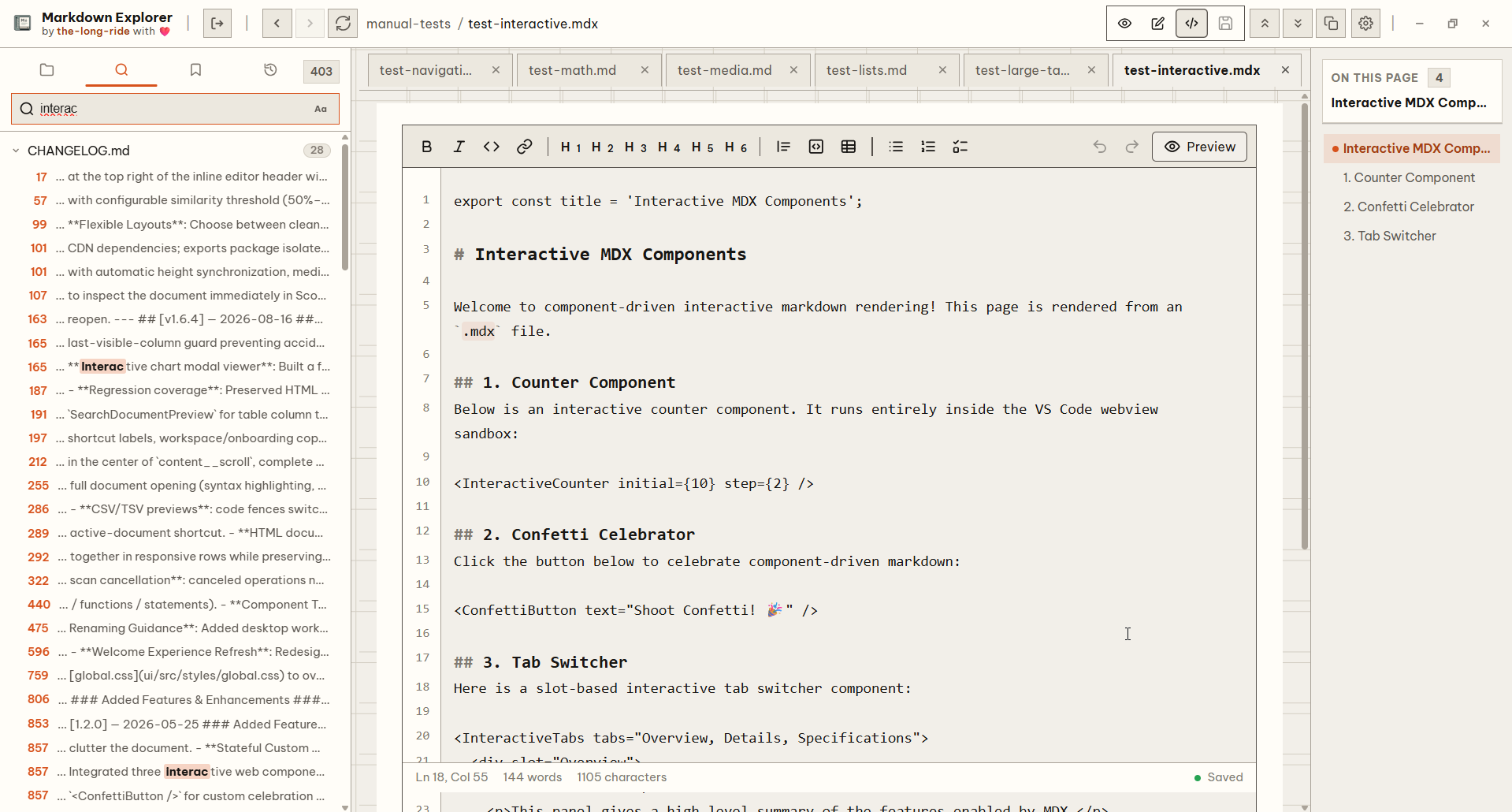Switch to source code mode
The width and height of the screenshot is (1512, 812).
click(x=1191, y=24)
